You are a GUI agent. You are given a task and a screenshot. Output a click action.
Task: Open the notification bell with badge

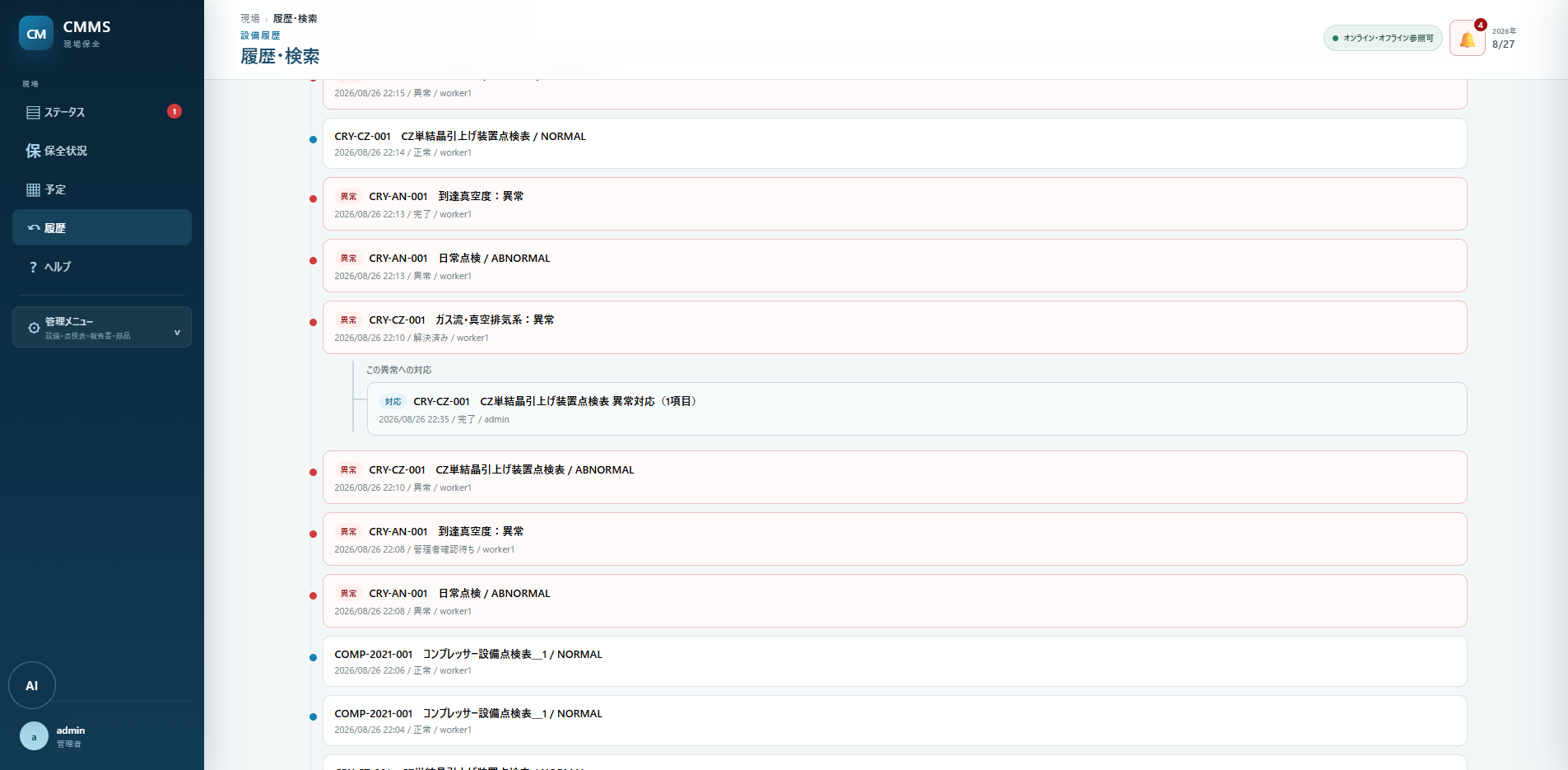click(x=1468, y=38)
